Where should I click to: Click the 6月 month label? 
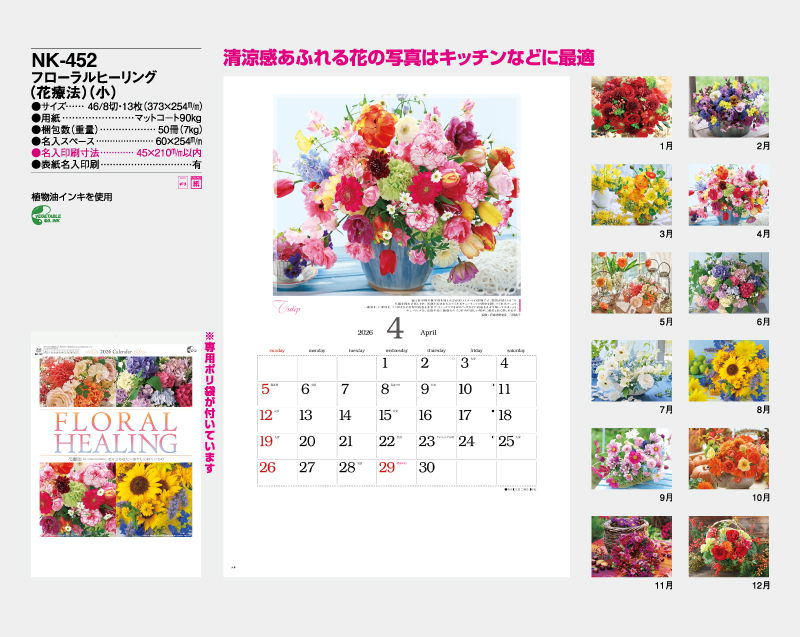763,322
